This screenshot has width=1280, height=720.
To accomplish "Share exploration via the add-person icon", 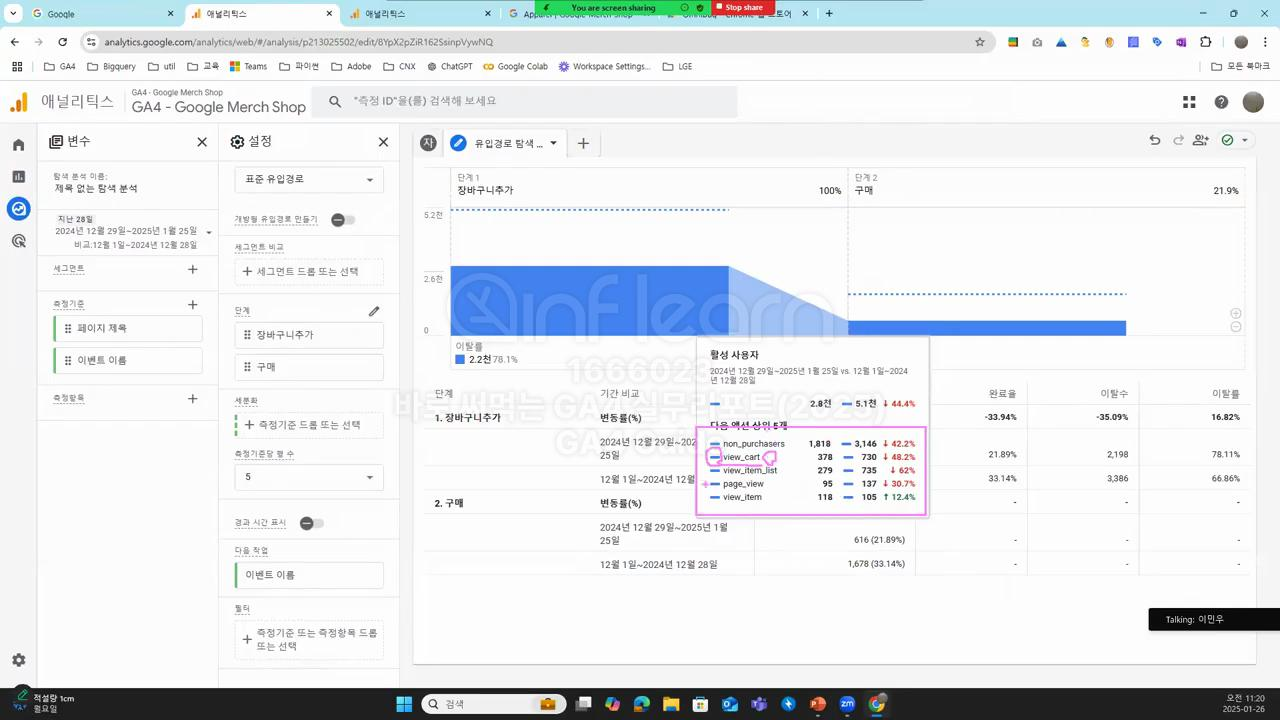I will click(x=1201, y=141).
